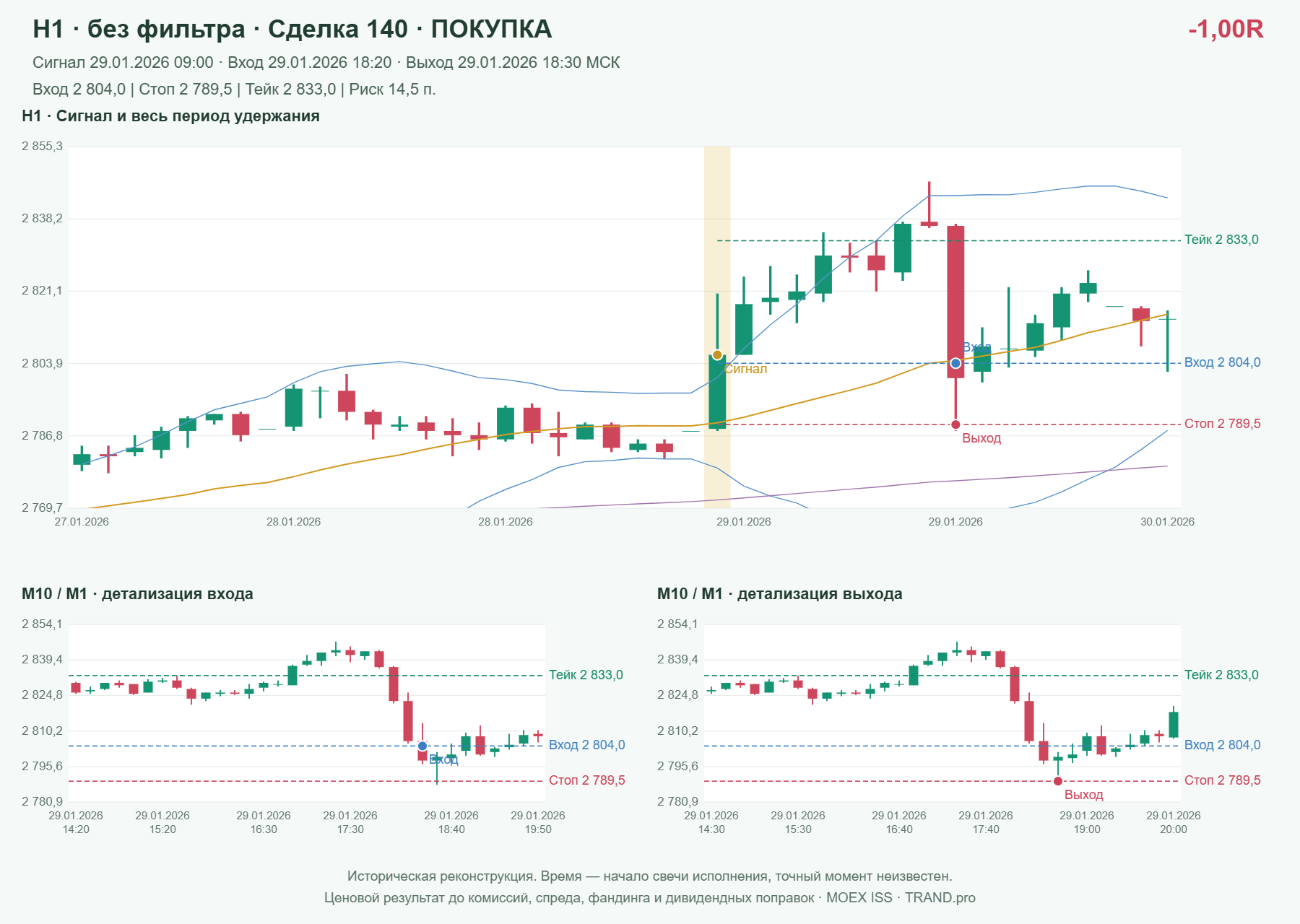
Task: Click 'Вход 2 804,0' in the exit detail chart
Action: pos(1223,745)
